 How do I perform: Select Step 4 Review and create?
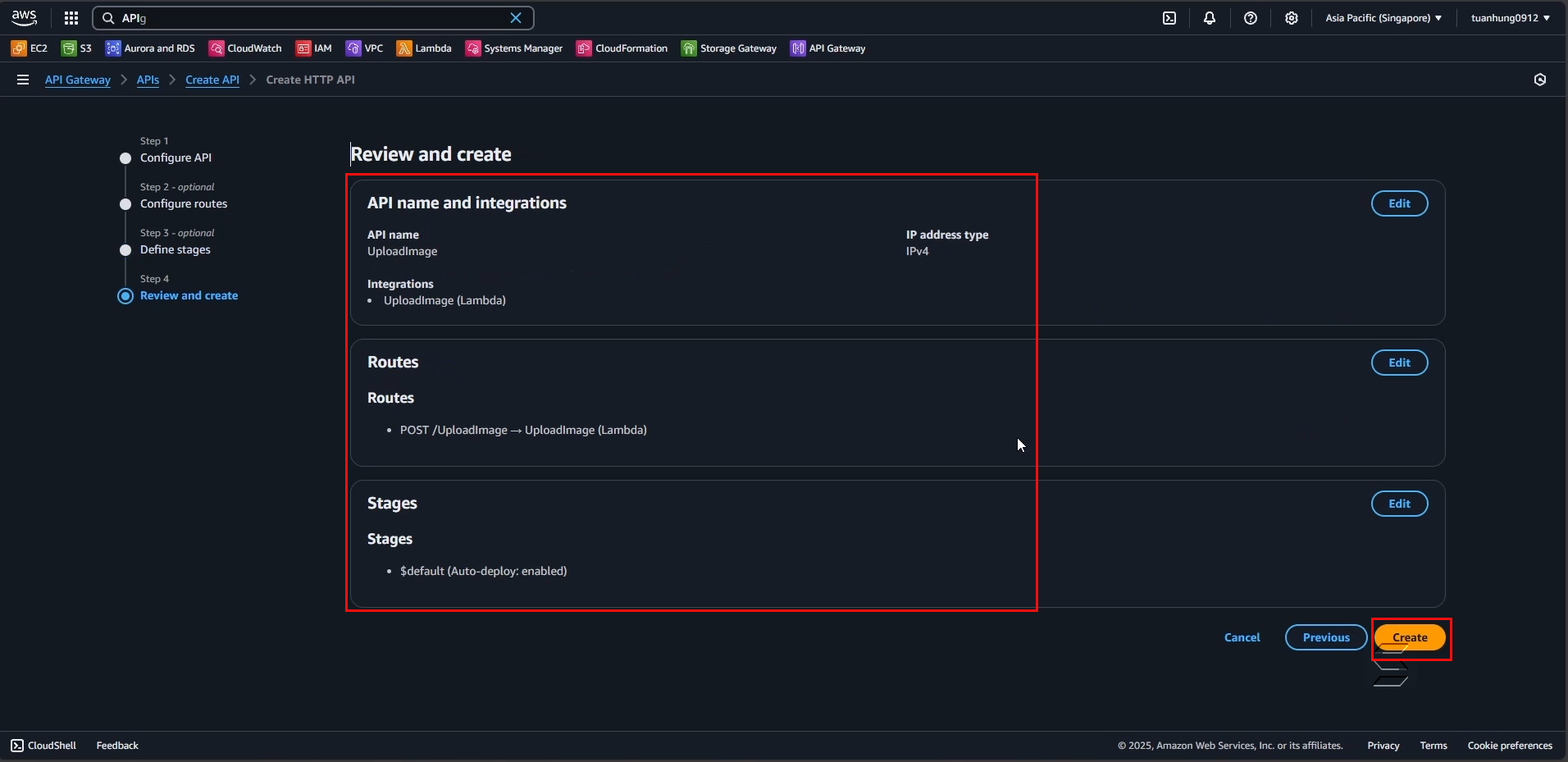189,295
